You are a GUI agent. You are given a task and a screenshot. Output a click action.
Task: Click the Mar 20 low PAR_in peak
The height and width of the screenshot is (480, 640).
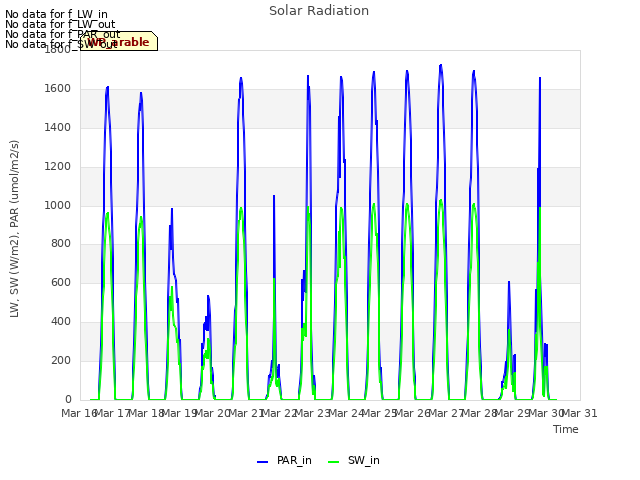208,296
